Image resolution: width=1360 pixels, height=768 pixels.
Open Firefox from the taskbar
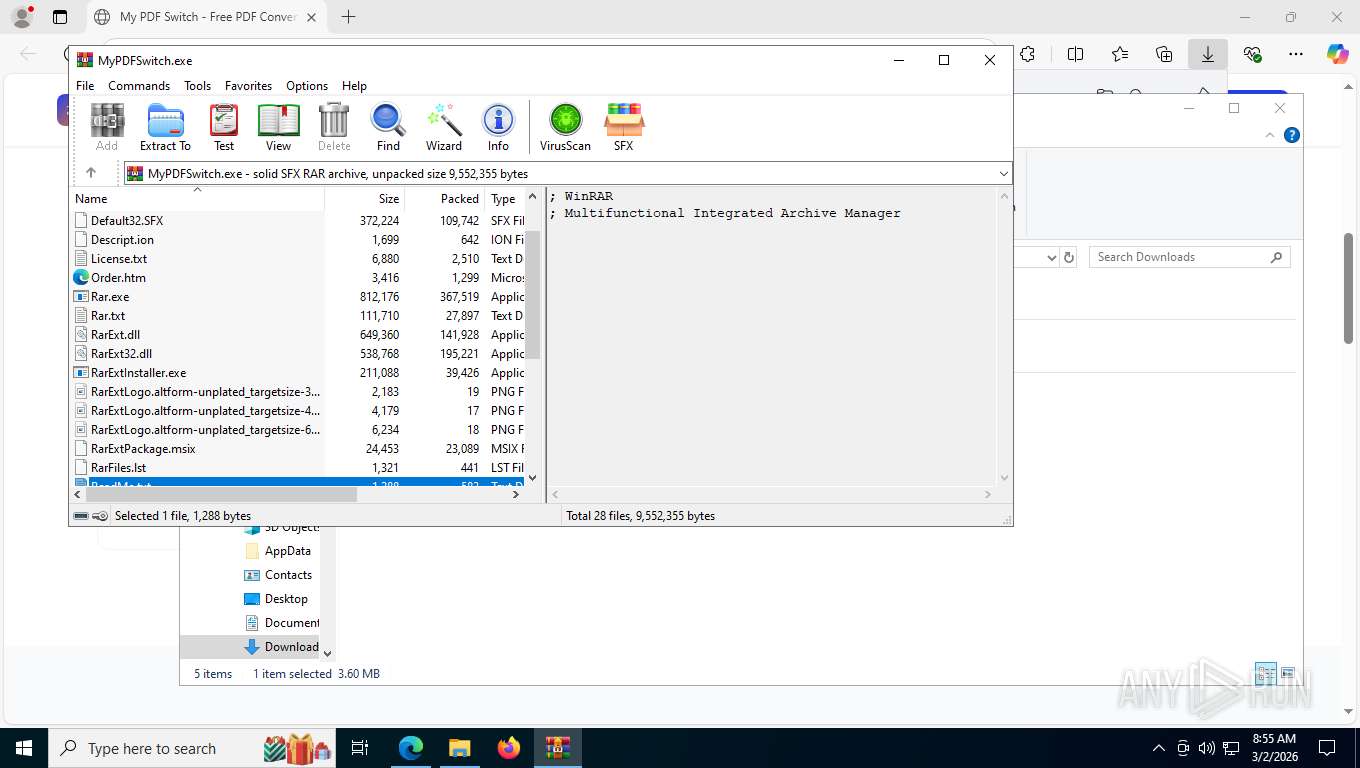point(509,748)
